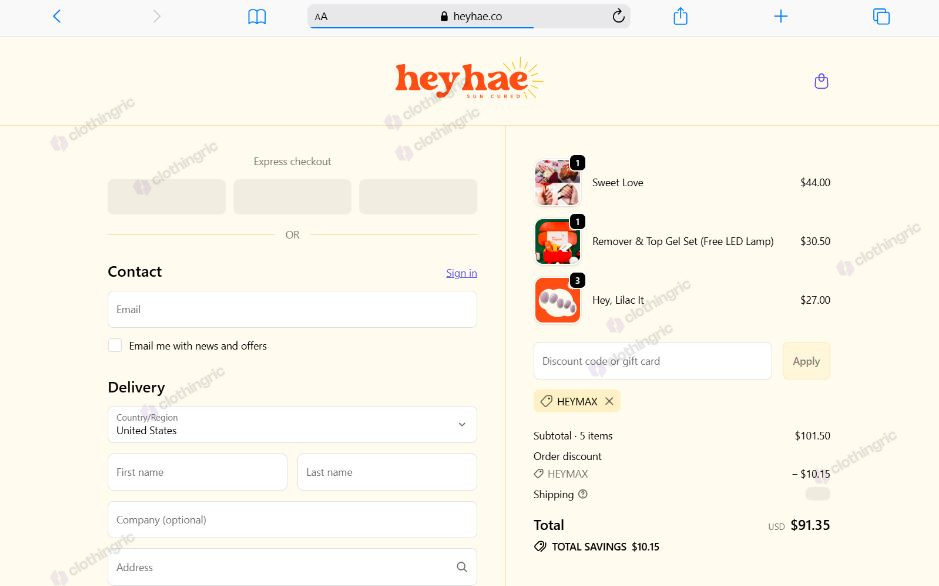Go back with Safari's back arrow
Screen dimensions: 939x586
pyautogui.click(x=57, y=16)
